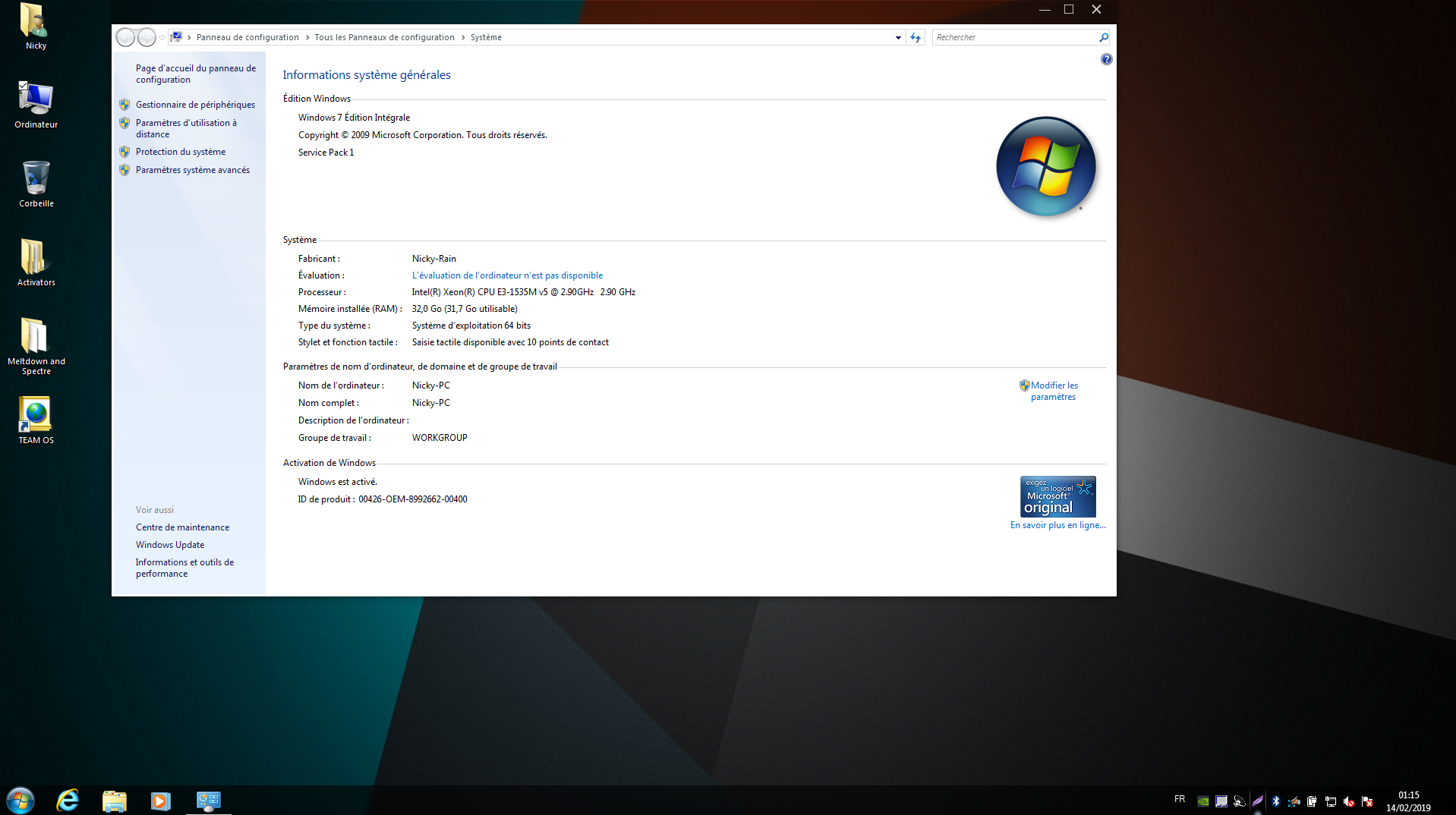
Task: Select Tous les Panneaux de configuration breadcrumb
Action: 384,37
